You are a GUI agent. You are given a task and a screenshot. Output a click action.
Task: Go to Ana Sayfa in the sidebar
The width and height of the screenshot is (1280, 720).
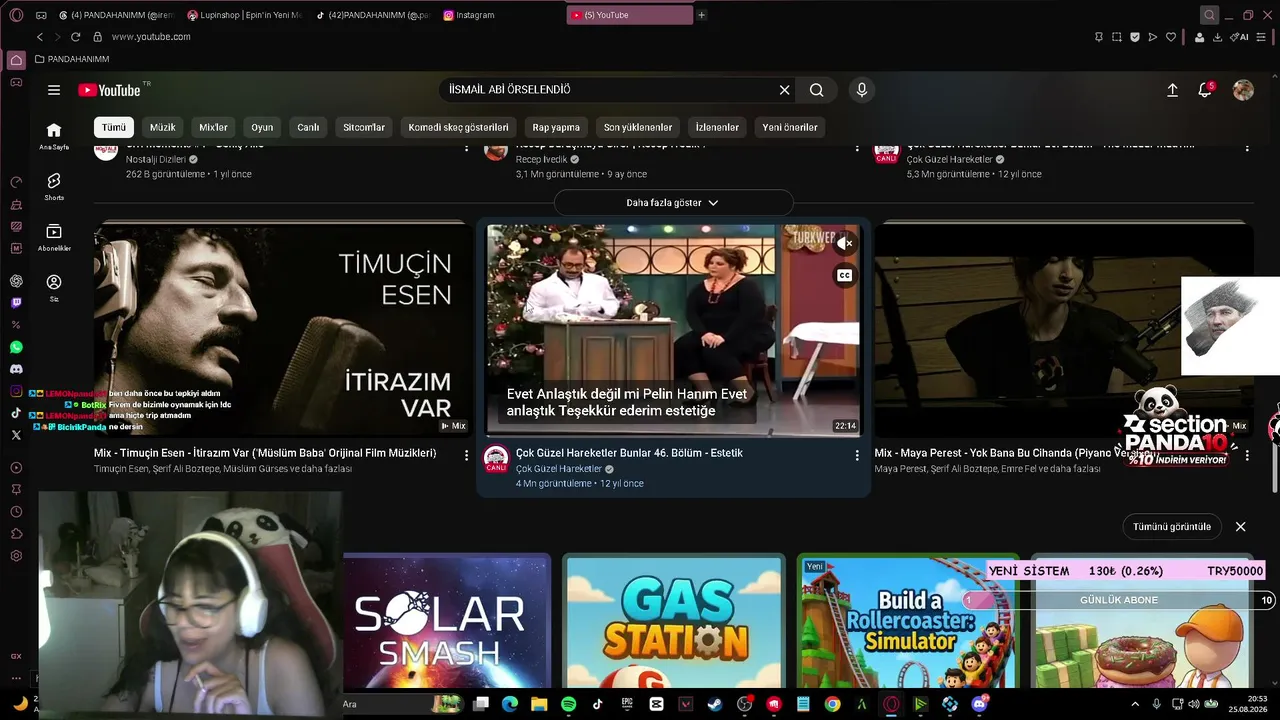point(54,136)
